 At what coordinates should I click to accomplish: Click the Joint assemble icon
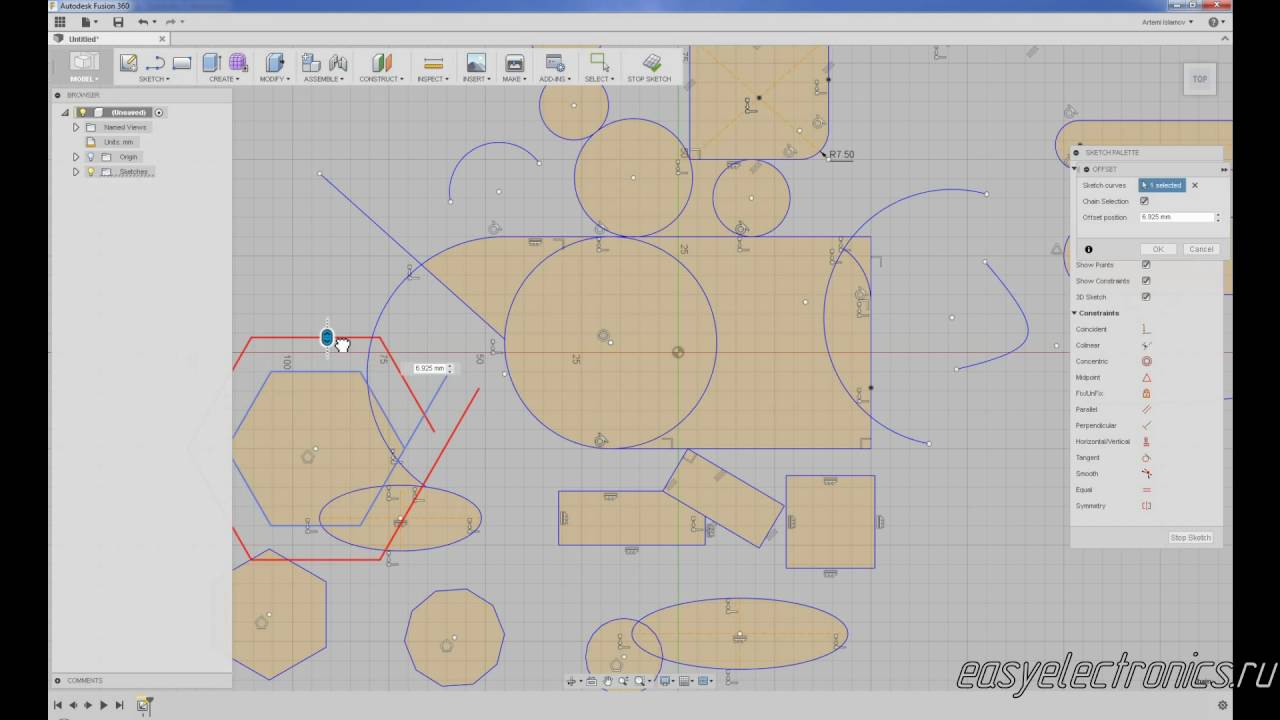[x=338, y=63]
